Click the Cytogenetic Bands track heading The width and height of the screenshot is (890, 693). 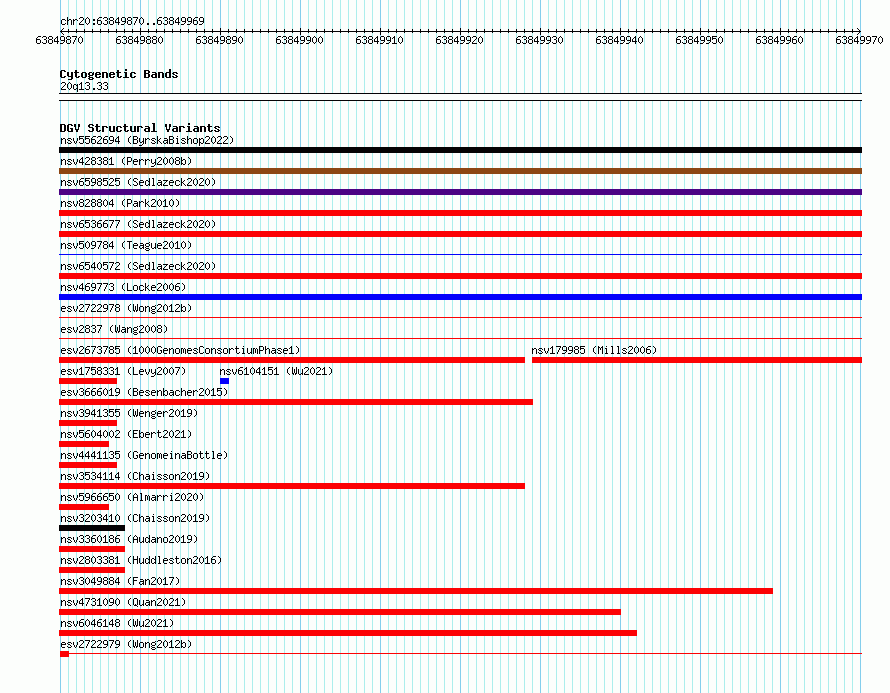pyautogui.click(x=119, y=74)
